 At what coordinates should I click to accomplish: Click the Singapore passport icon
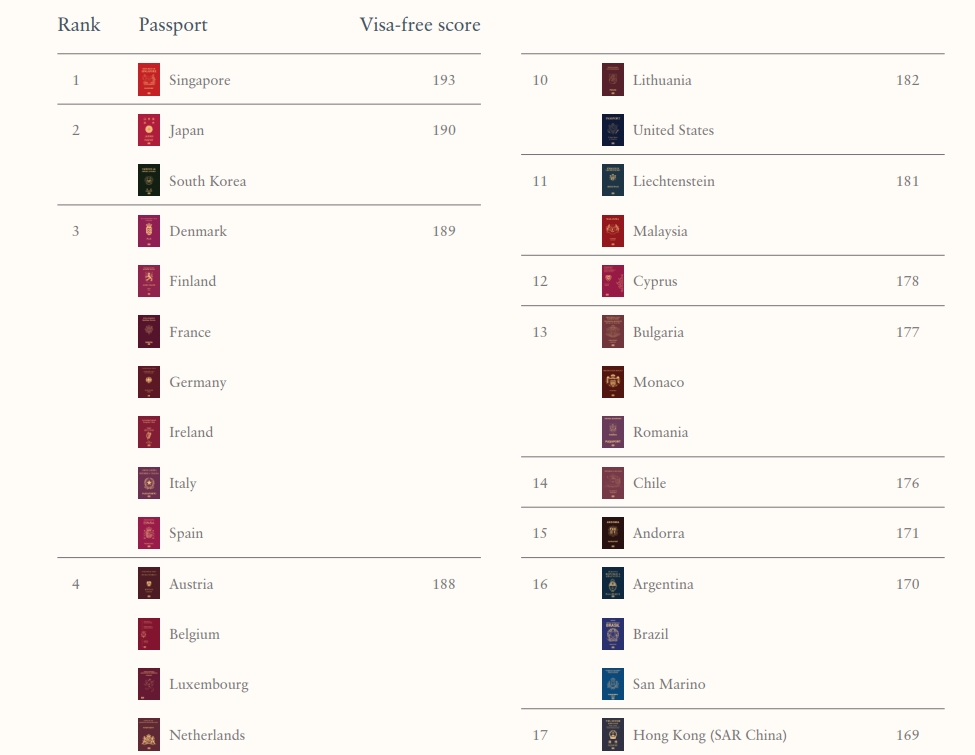[149, 80]
